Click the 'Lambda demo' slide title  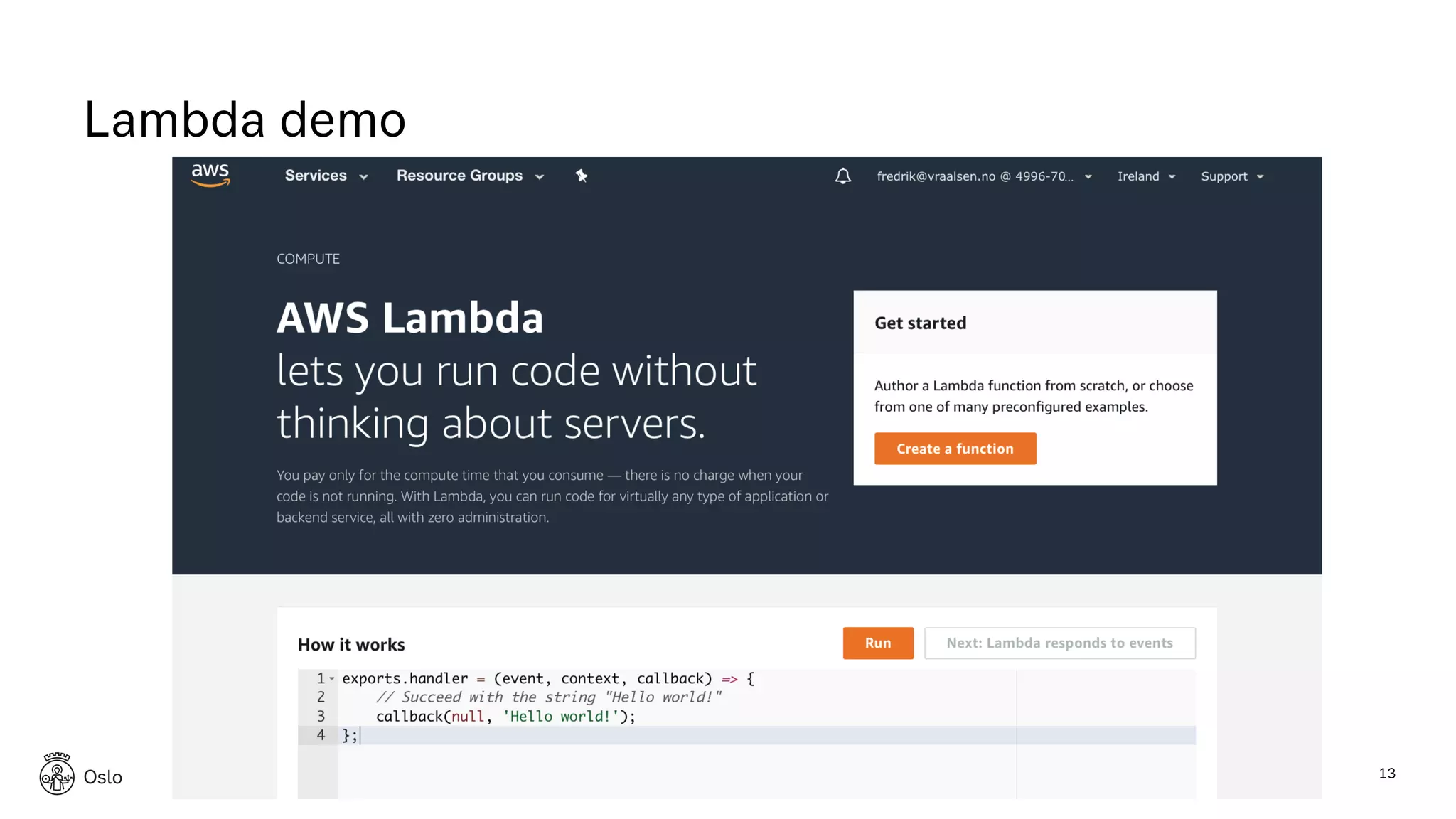[x=245, y=119]
